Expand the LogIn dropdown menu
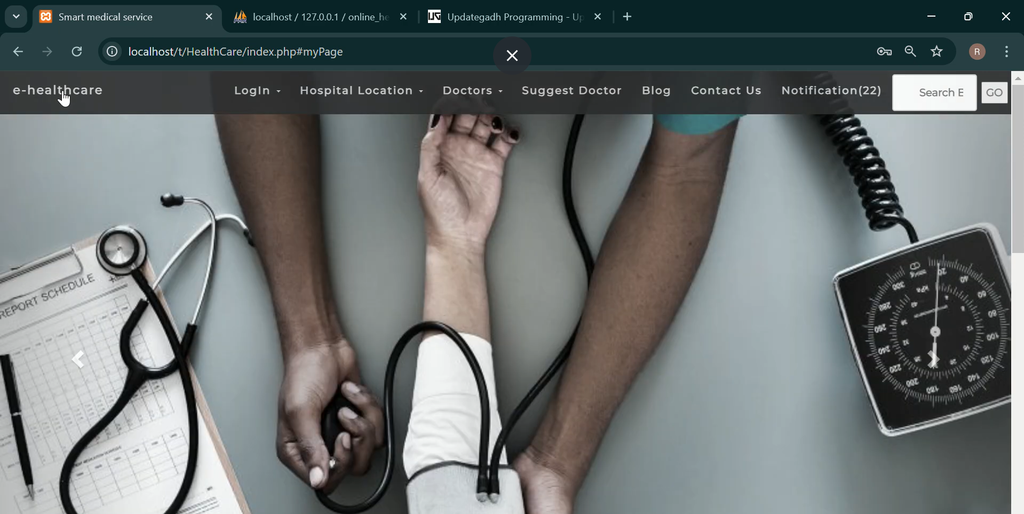This screenshot has height=514, width=1024. coord(257,91)
